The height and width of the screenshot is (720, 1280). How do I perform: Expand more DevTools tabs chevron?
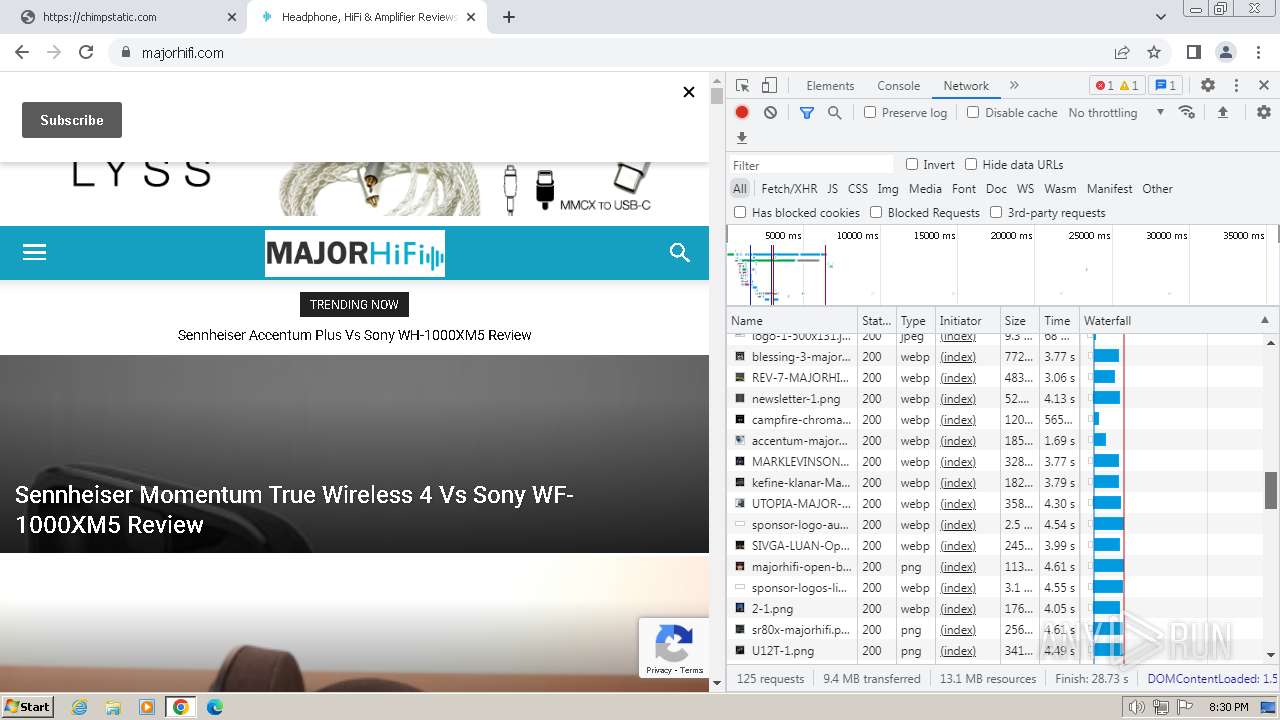[x=1014, y=86]
